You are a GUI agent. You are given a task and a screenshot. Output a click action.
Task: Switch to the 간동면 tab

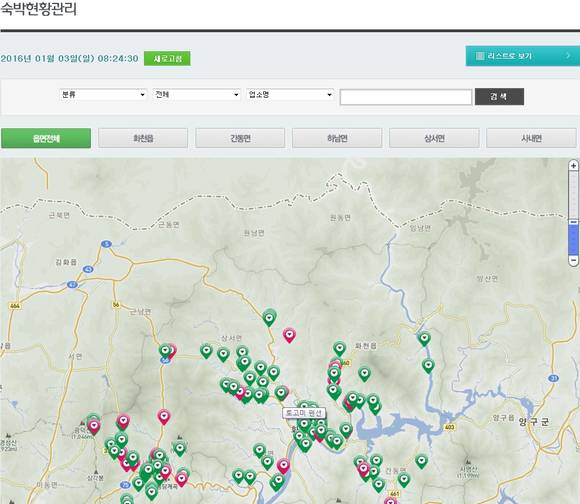tap(240, 138)
